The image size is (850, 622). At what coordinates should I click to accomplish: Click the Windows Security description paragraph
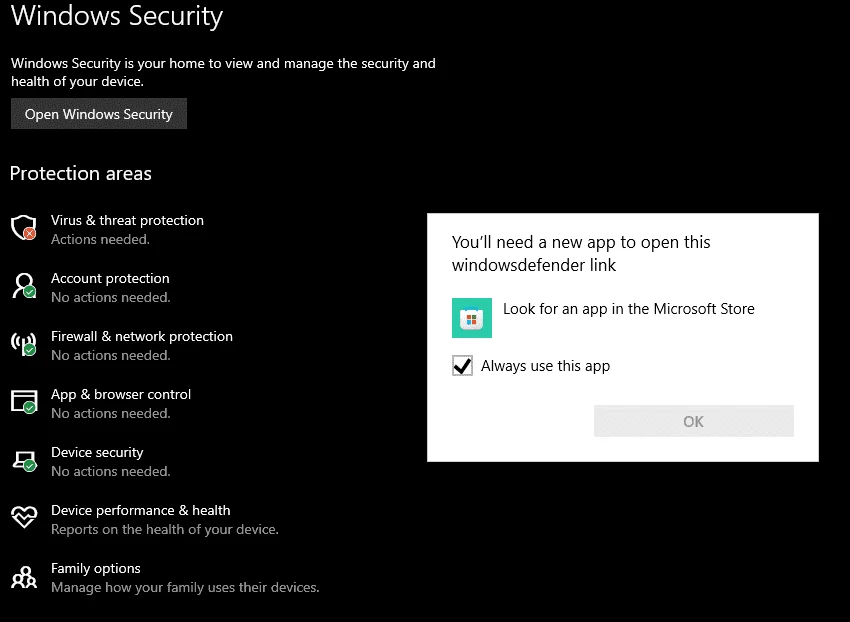click(223, 72)
